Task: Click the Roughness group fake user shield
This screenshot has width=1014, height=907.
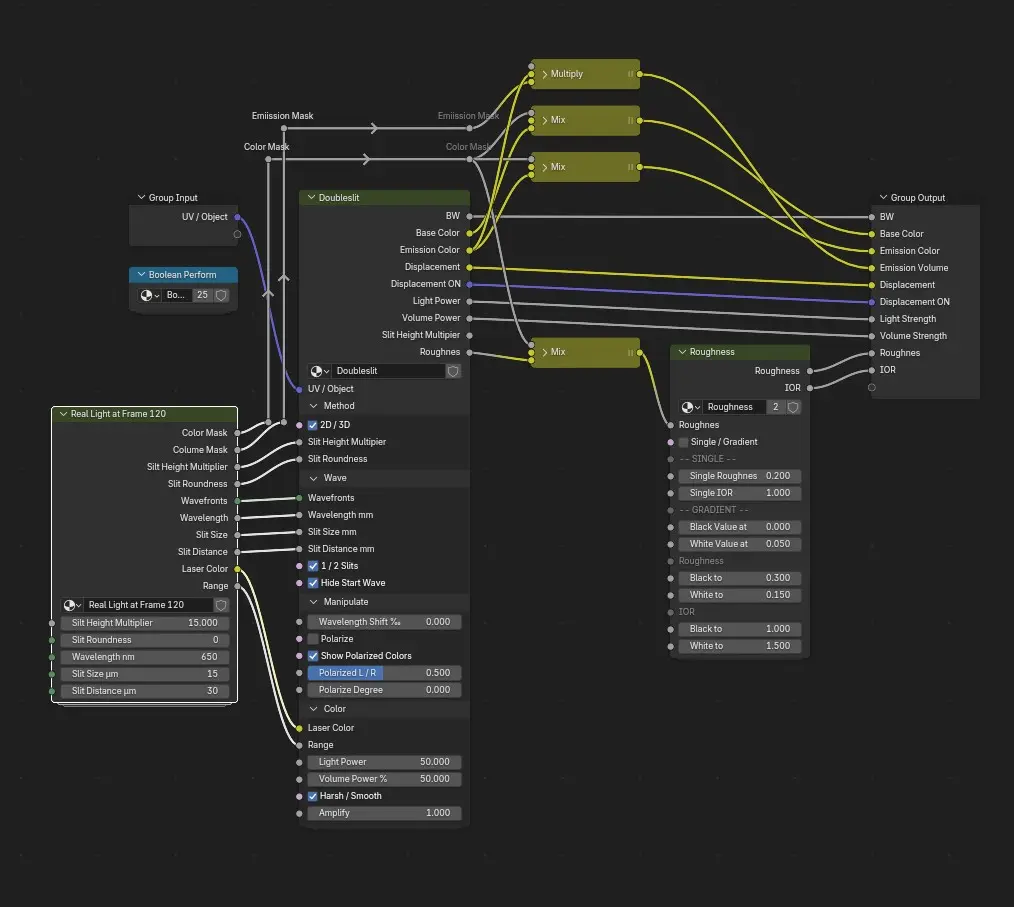Action: click(x=793, y=407)
